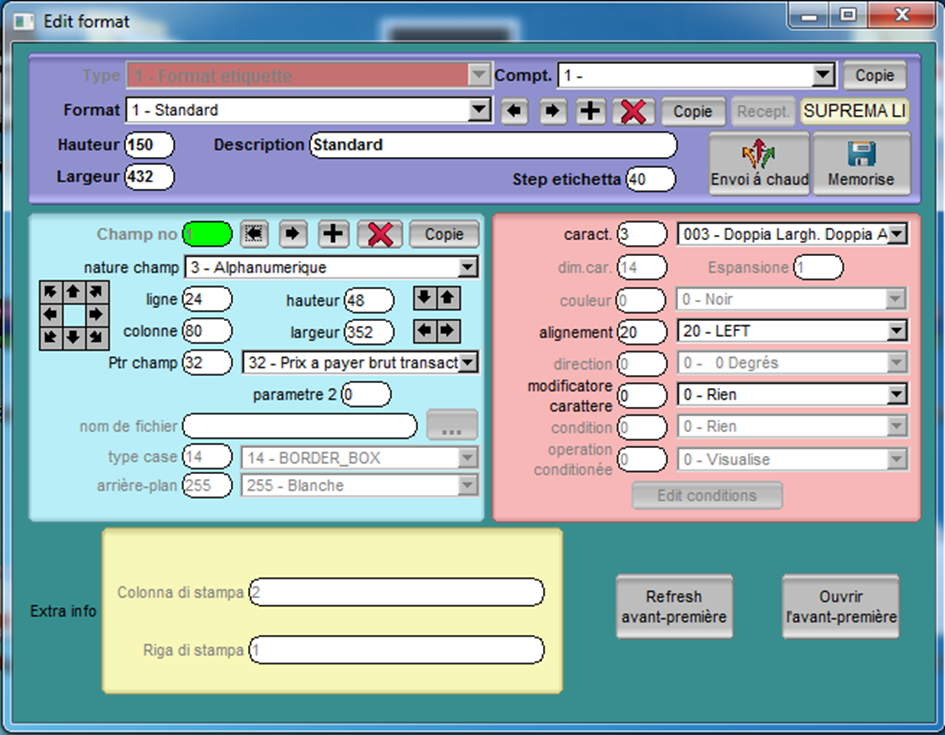Move the field up using position grid arrow
This screenshot has height=735, width=945.
pyautogui.click(x=75, y=292)
